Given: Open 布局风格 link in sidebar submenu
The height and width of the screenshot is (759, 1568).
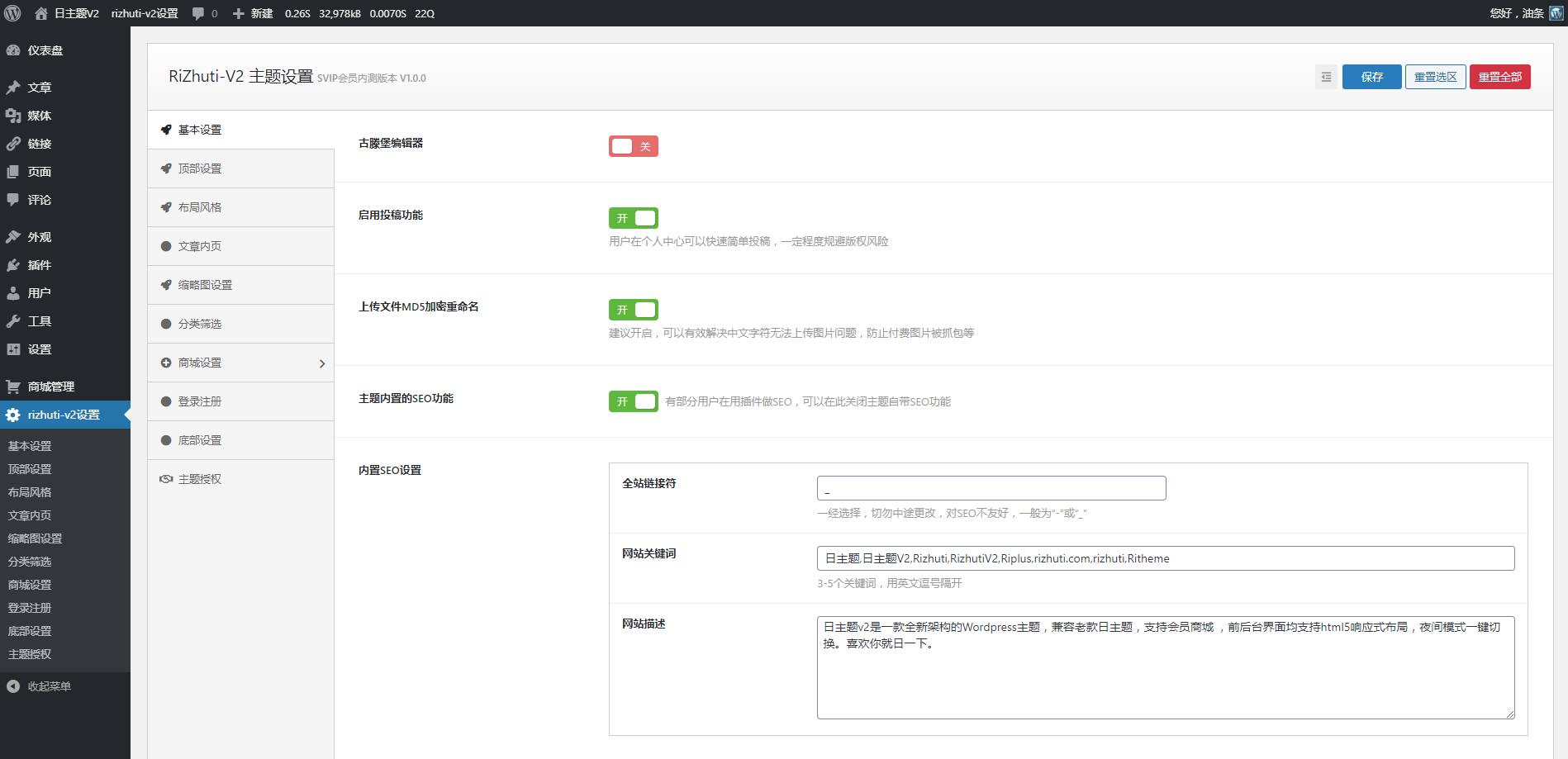Looking at the screenshot, I should click(x=30, y=492).
